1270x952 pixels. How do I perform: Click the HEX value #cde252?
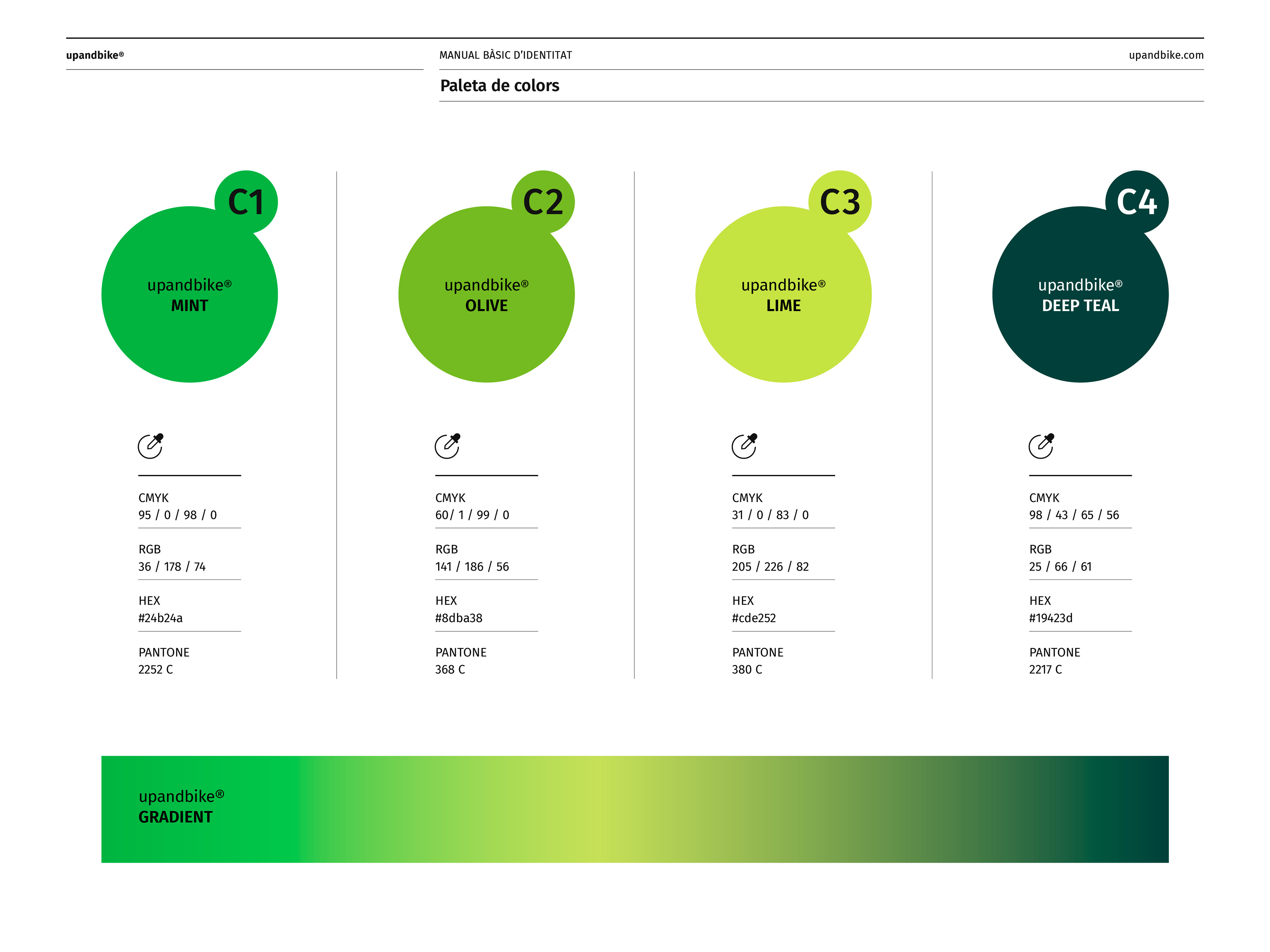coord(753,618)
